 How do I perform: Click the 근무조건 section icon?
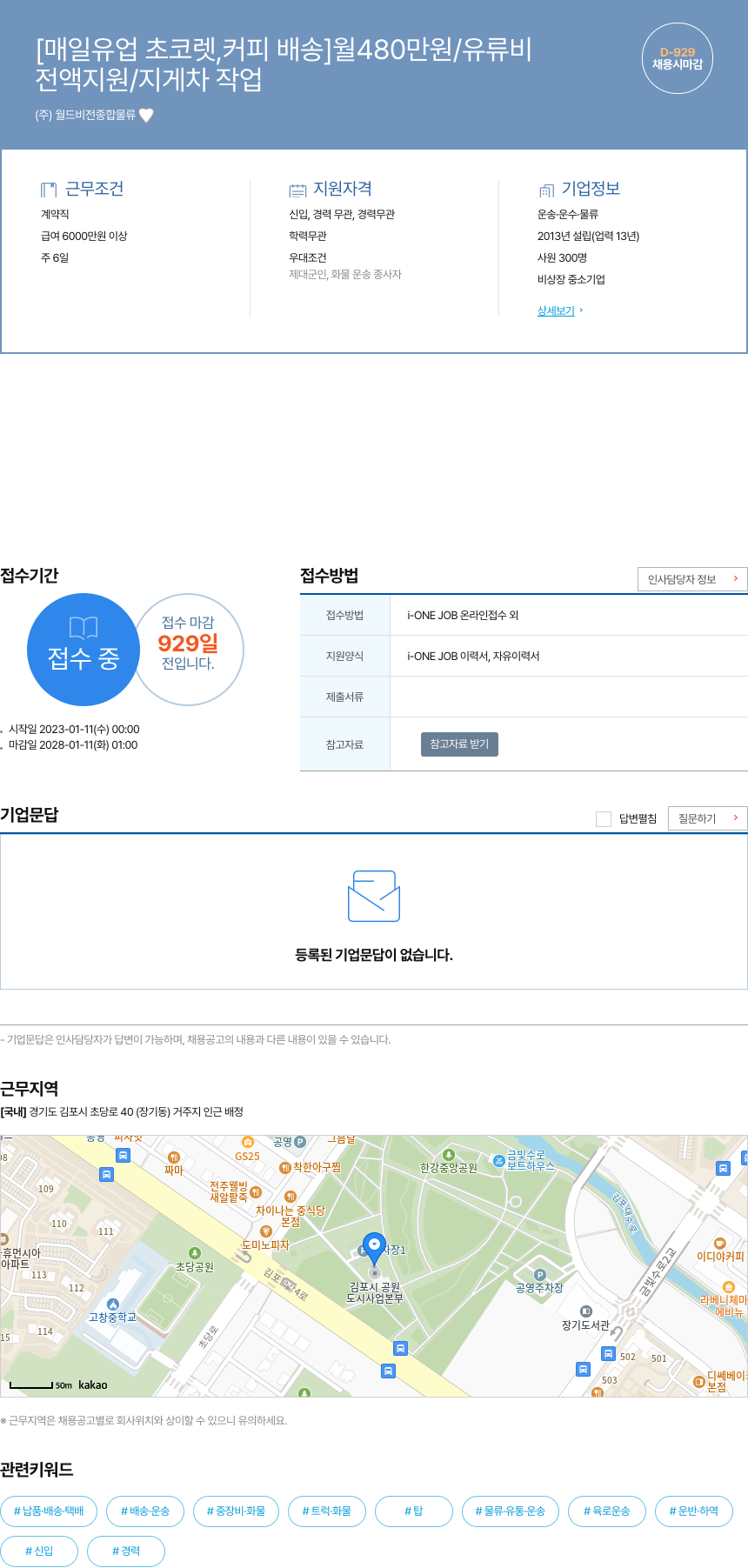click(49, 190)
